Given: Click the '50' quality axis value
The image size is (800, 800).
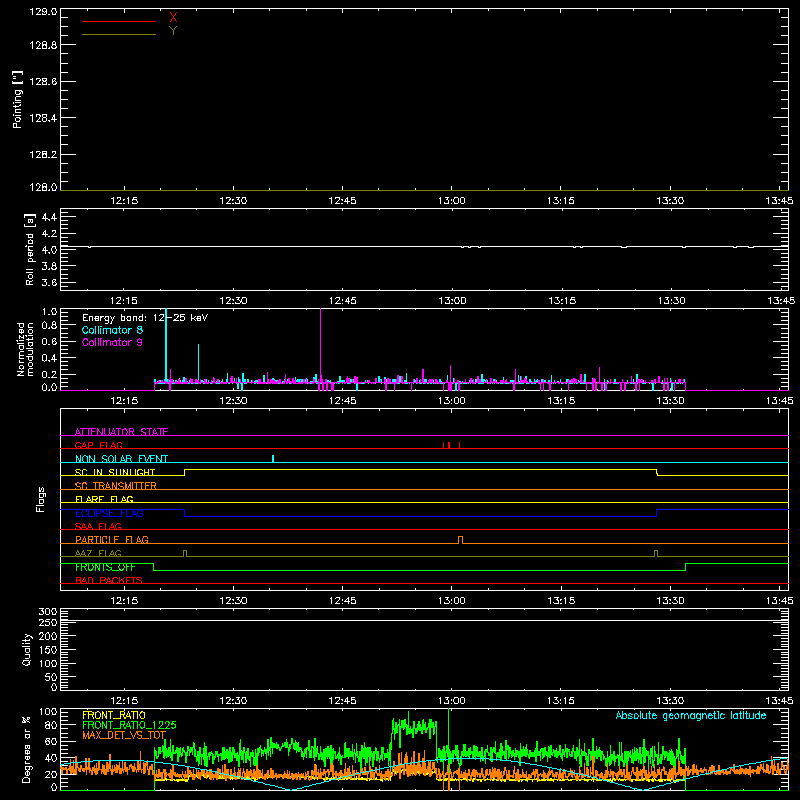Looking at the screenshot, I should [x=51, y=677].
